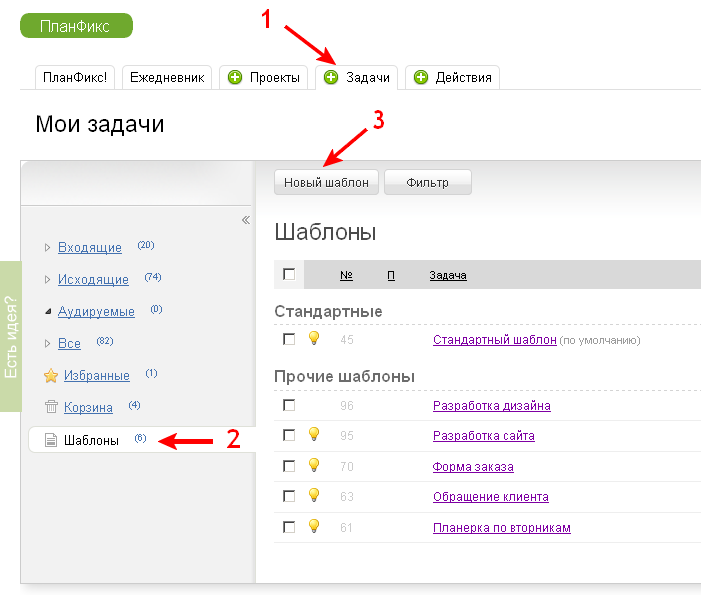Open the Обращение клиента template link

(x=490, y=497)
